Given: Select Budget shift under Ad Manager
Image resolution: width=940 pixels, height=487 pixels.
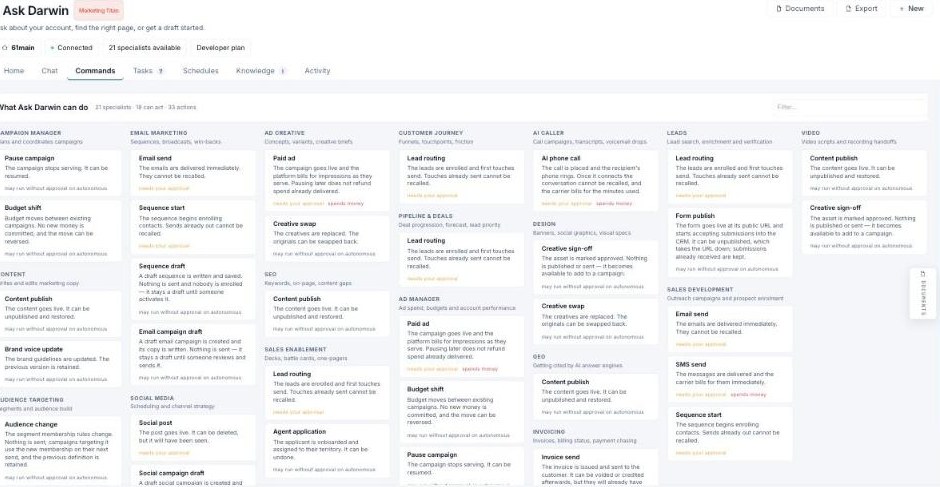Looking at the screenshot, I should tap(461, 412).
